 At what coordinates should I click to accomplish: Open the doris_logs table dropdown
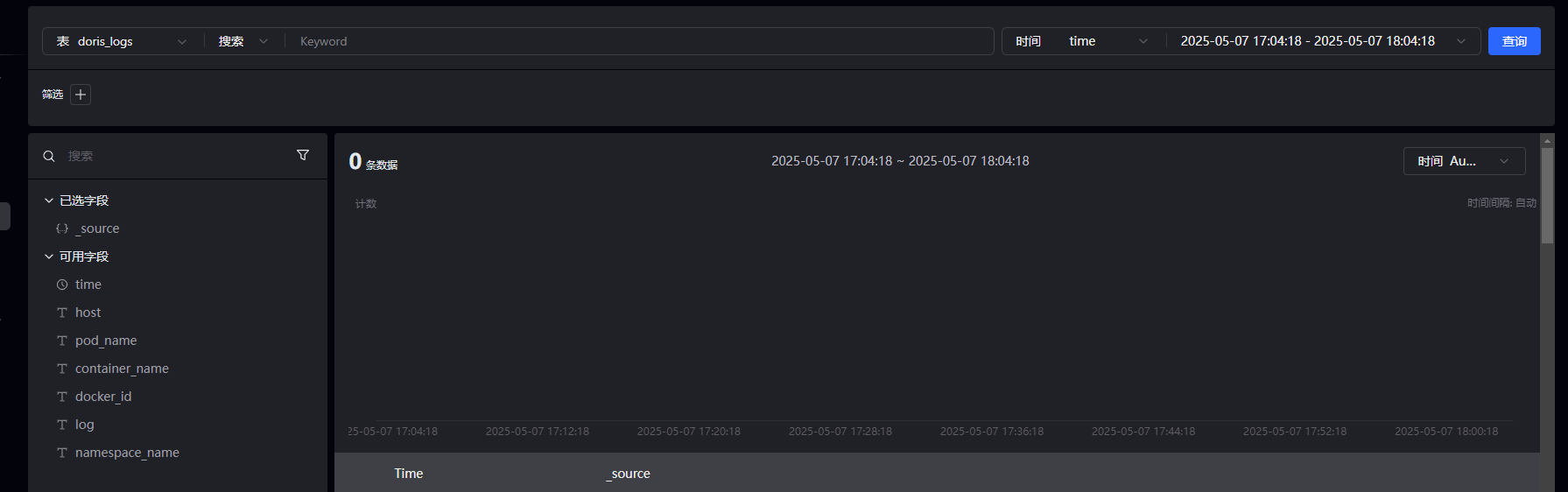click(x=121, y=41)
